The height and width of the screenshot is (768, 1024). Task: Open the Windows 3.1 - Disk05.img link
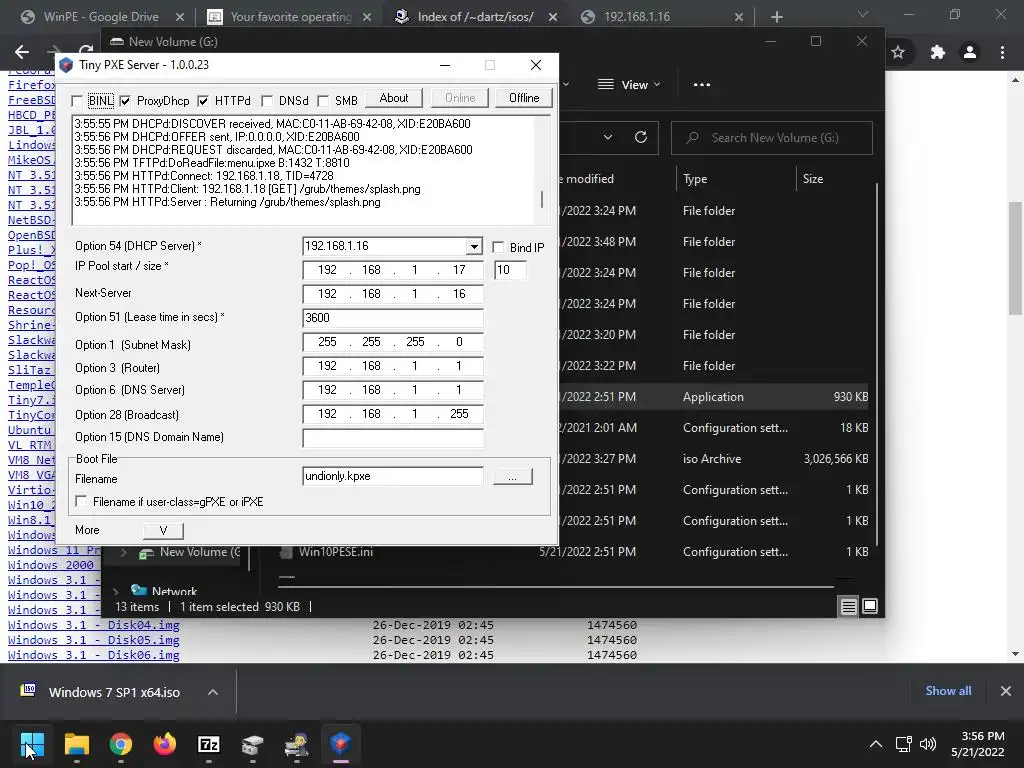click(x=93, y=640)
